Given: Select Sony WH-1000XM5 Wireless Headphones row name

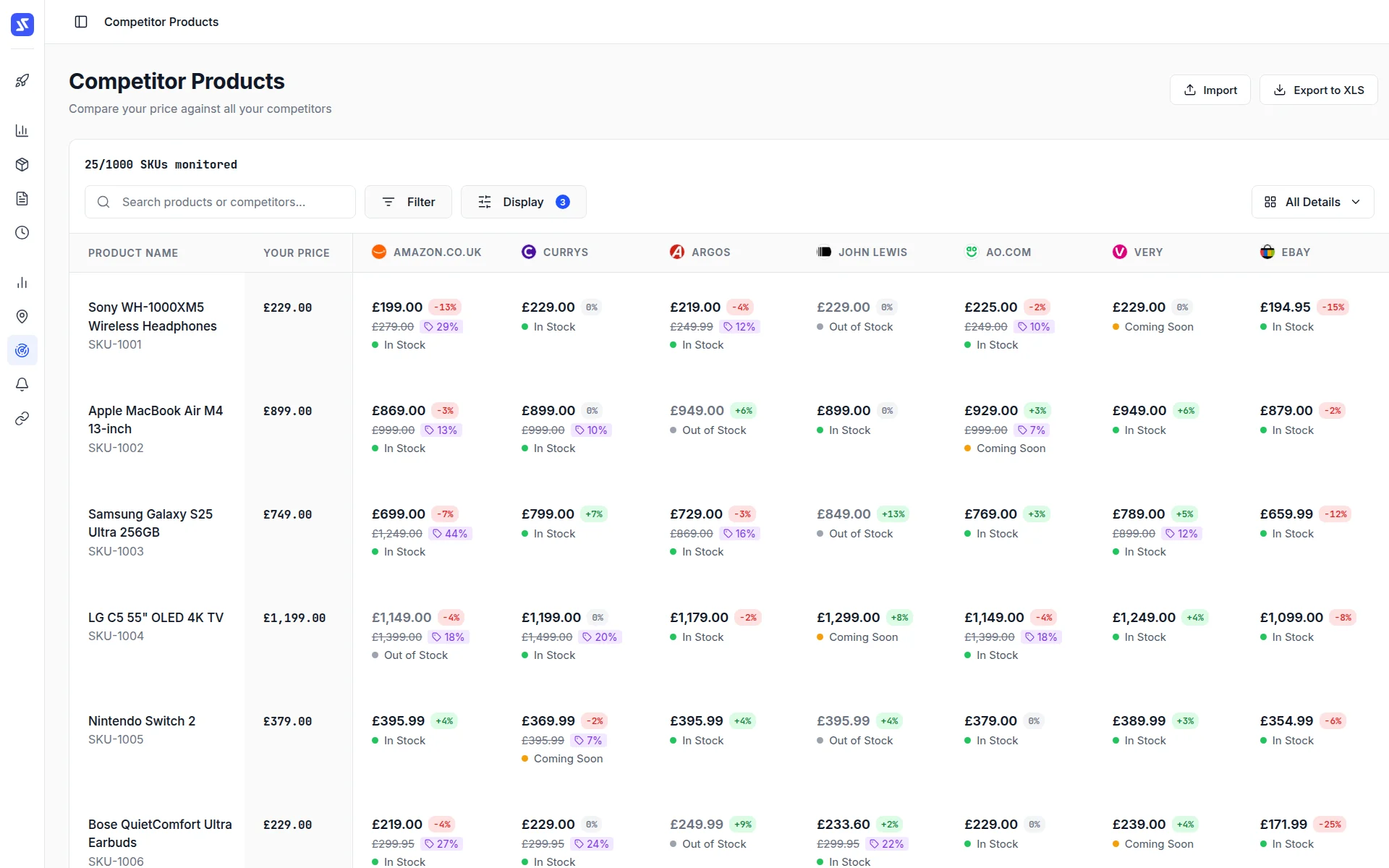Looking at the screenshot, I should [153, 317].
